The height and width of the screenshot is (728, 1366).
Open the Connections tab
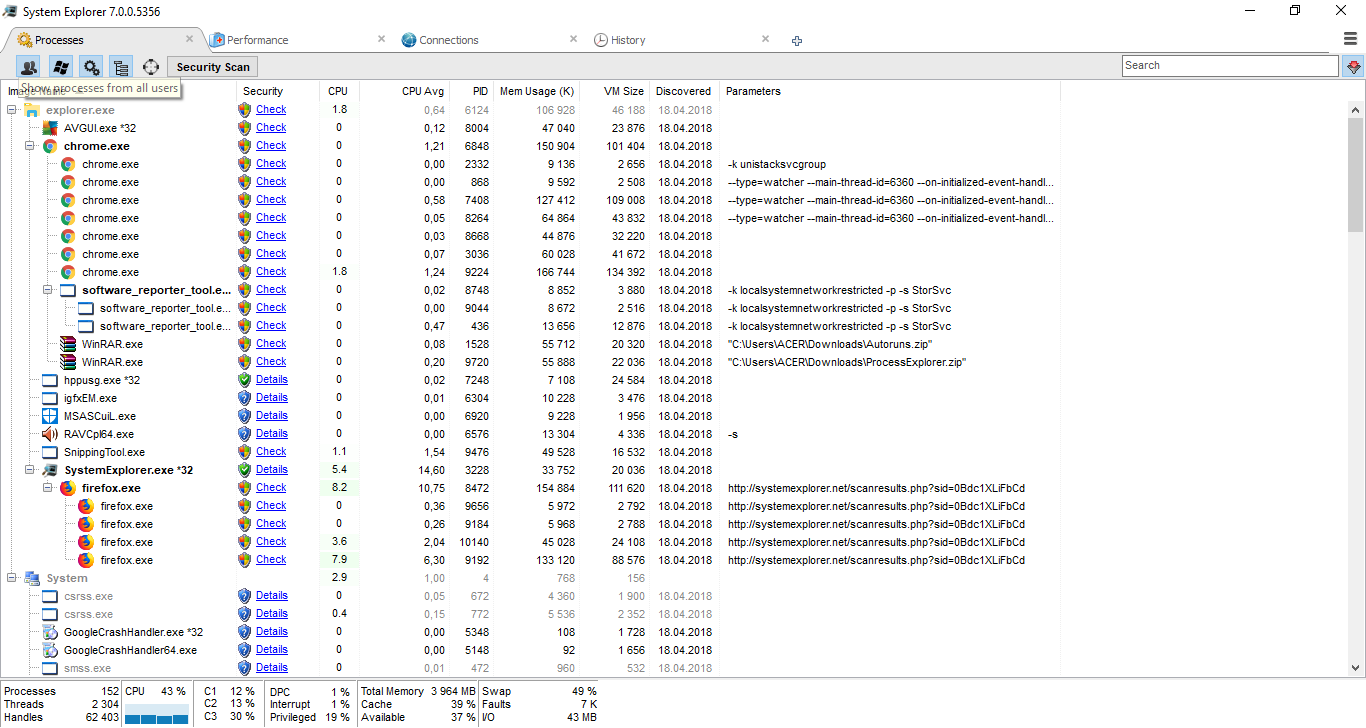(449, 40)
